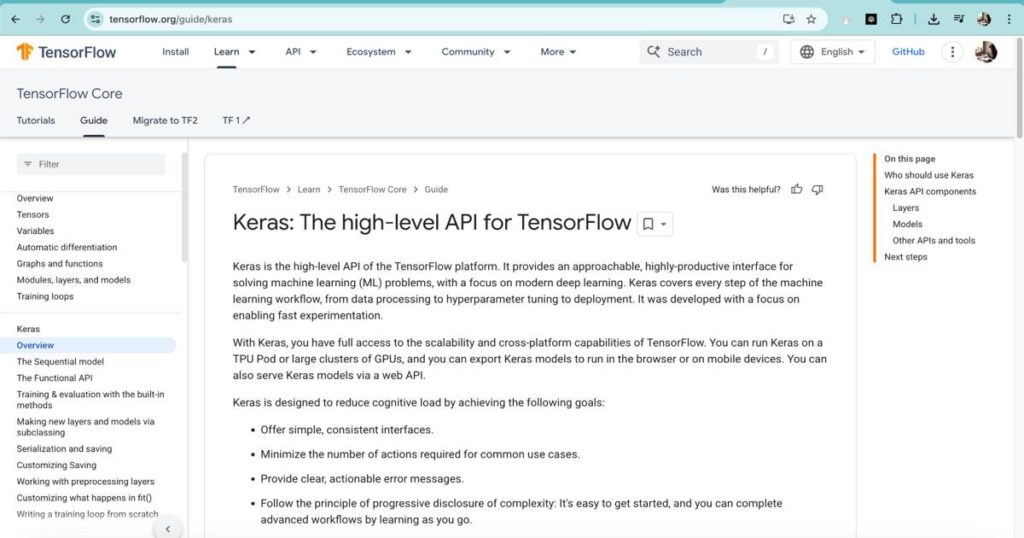The image size is (1024, 538).
Task: Click the bookmark icon beside page title
Action: [x=648, y=224]
